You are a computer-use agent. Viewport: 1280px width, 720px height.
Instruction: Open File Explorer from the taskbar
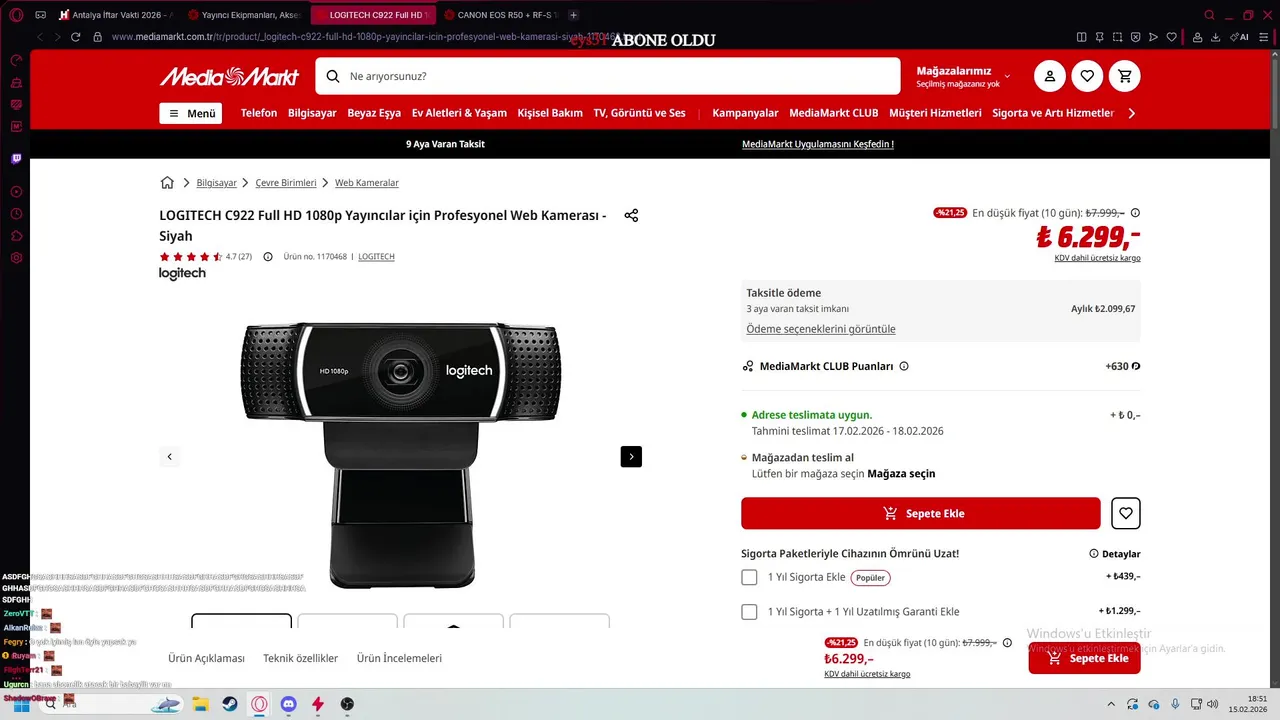click(200, 704)
